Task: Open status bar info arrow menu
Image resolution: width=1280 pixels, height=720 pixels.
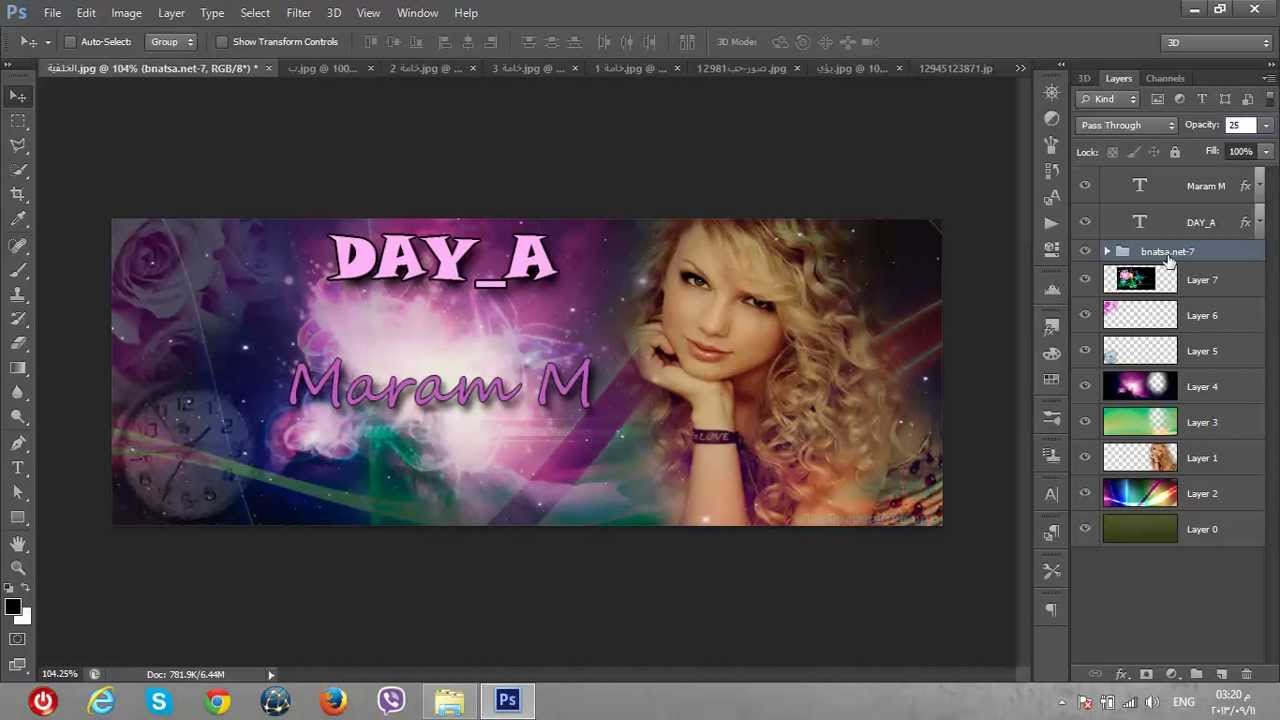Action: (x=271, y=675)
